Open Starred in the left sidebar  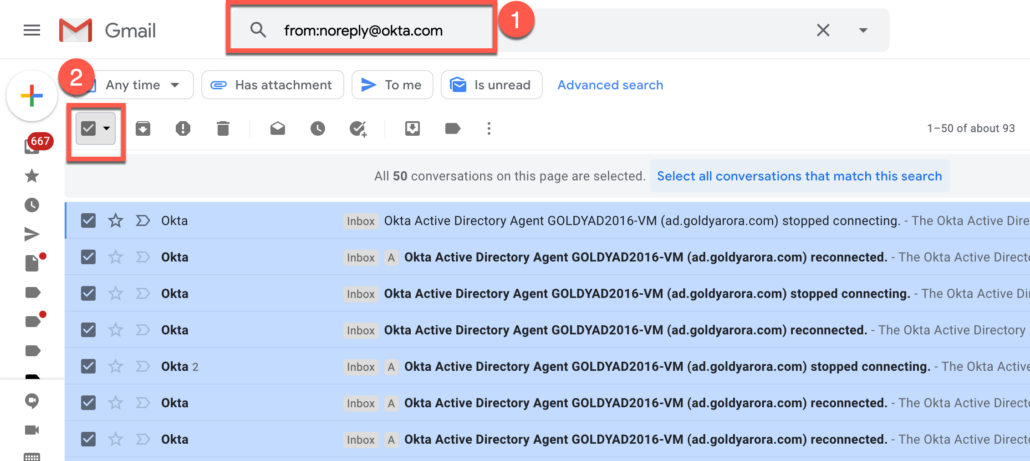(x=32, y=175)
